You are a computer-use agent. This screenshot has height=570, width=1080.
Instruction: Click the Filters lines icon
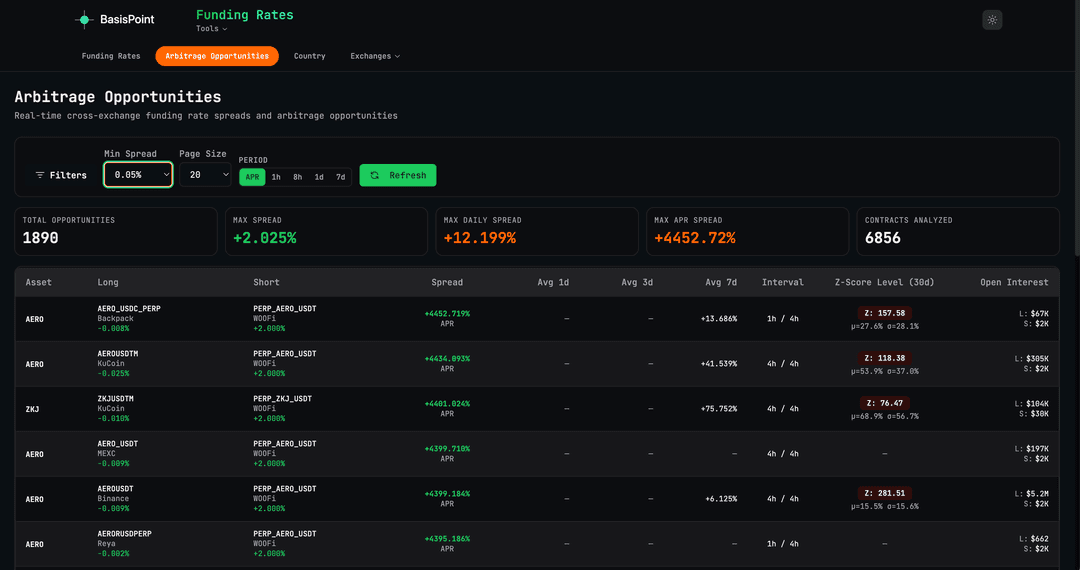tap(40, 175)
